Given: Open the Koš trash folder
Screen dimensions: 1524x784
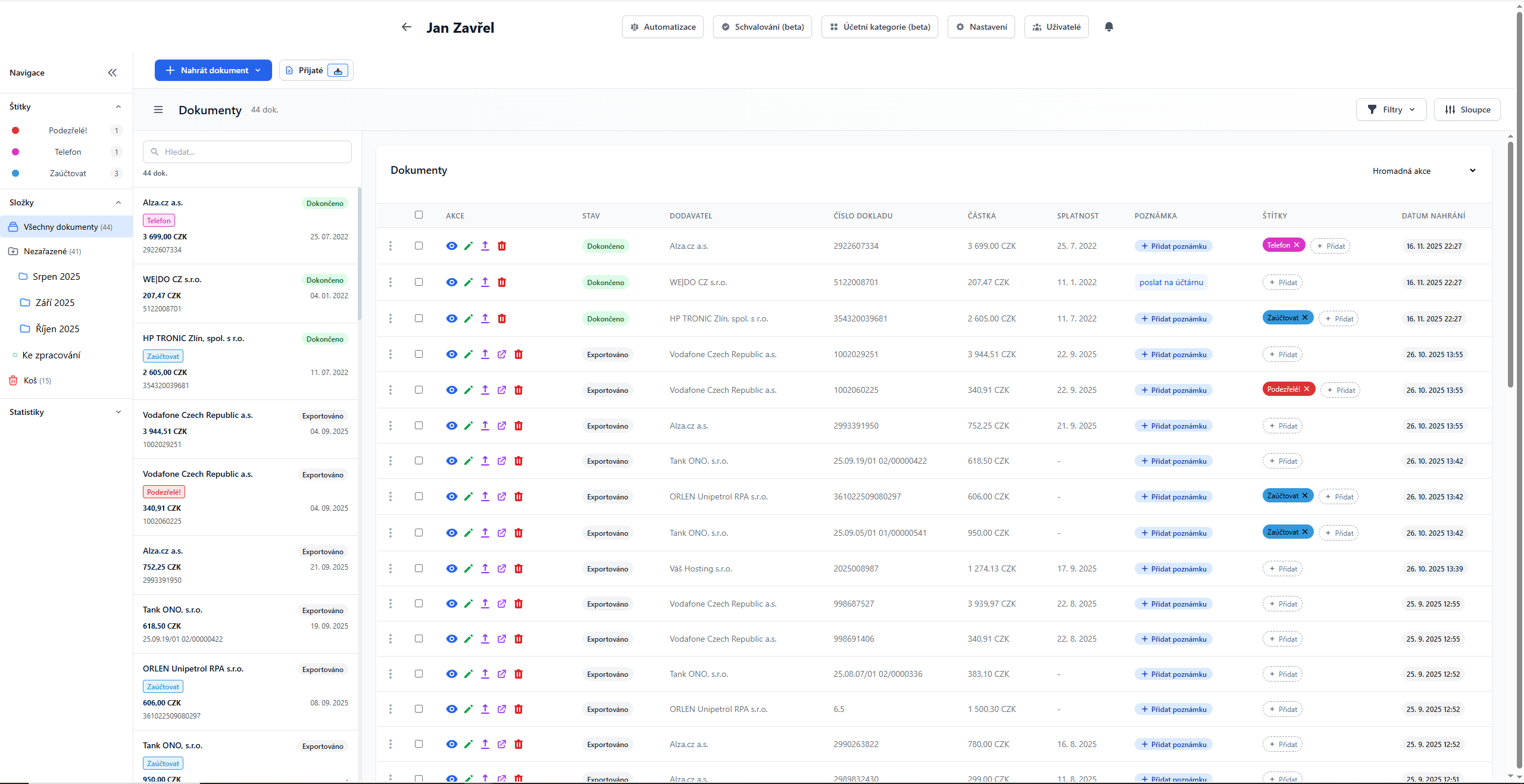Looking at the screenshot, I should [x=30, y=380].
